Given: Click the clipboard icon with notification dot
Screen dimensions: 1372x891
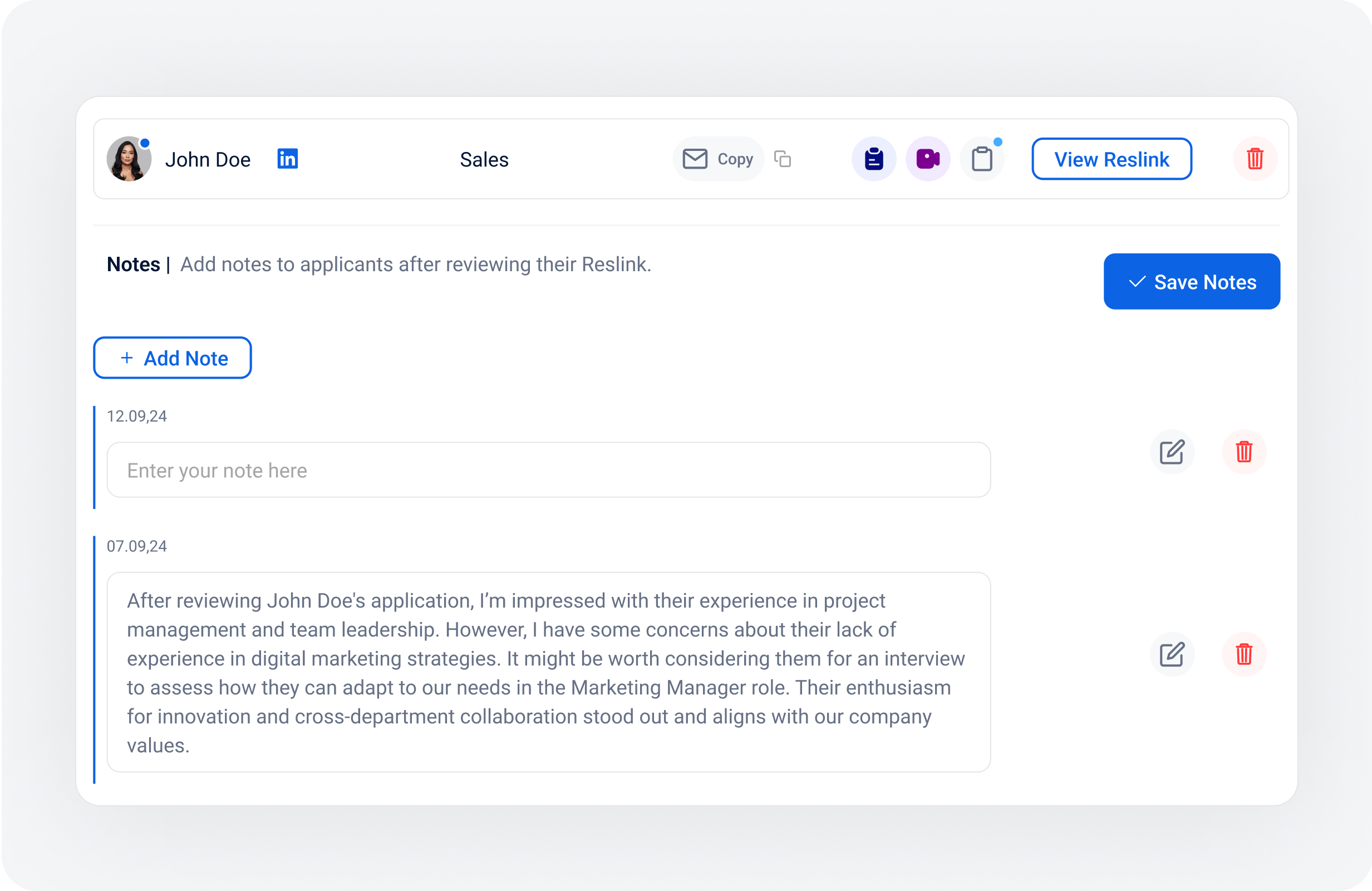Looking at the screenshot, I should pos(982,159).
